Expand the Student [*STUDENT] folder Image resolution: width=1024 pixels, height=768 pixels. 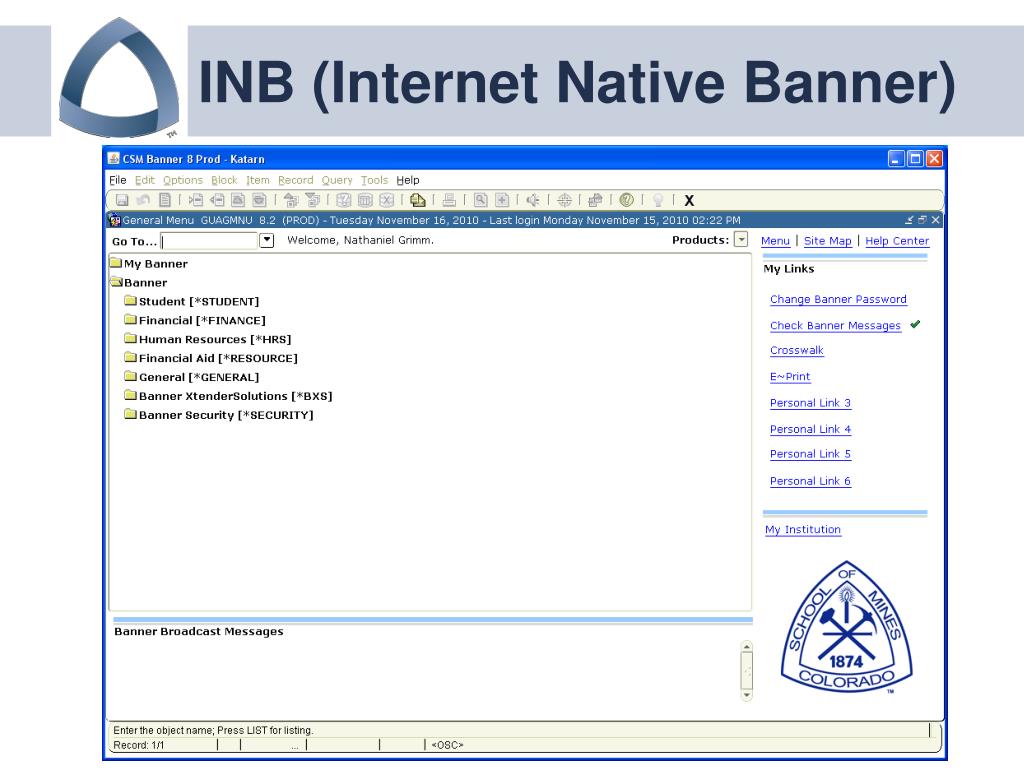131,301
